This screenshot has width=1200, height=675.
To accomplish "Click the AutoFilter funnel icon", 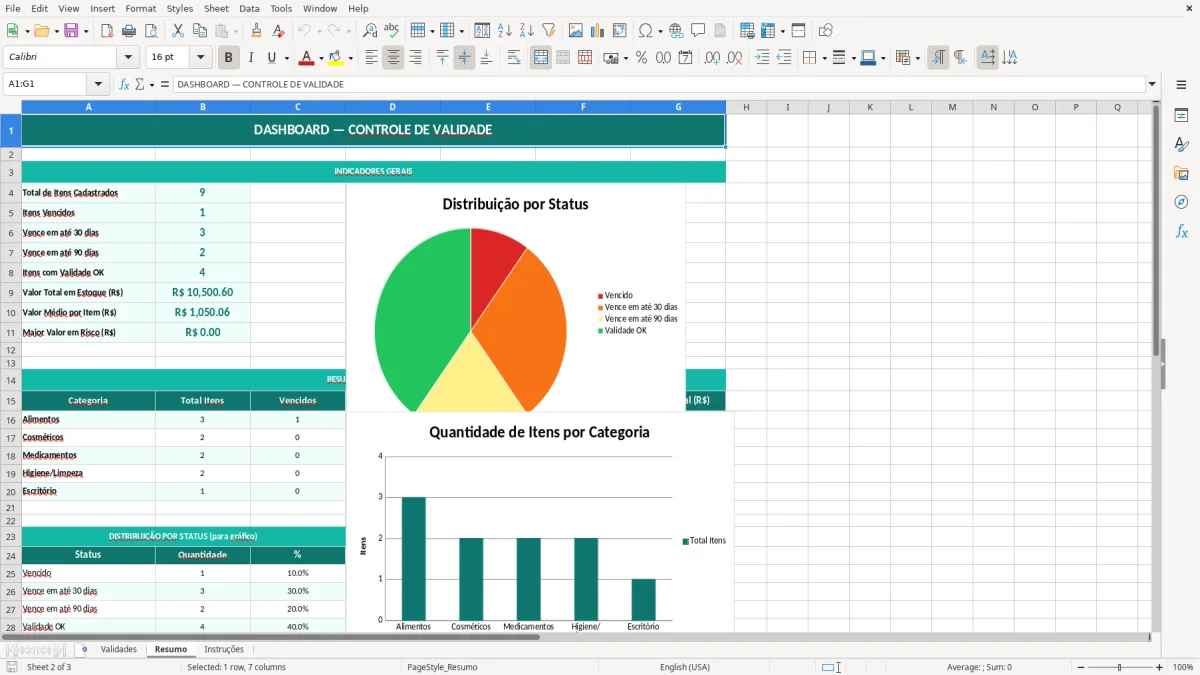I will click(549, 31).
